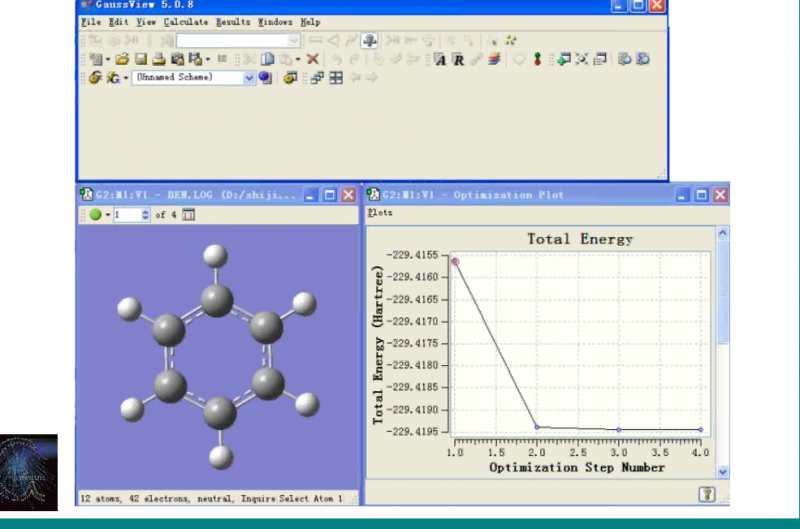Open the Results menu
800x529 pixels.
pyautogui.click(x=233, y=21)
